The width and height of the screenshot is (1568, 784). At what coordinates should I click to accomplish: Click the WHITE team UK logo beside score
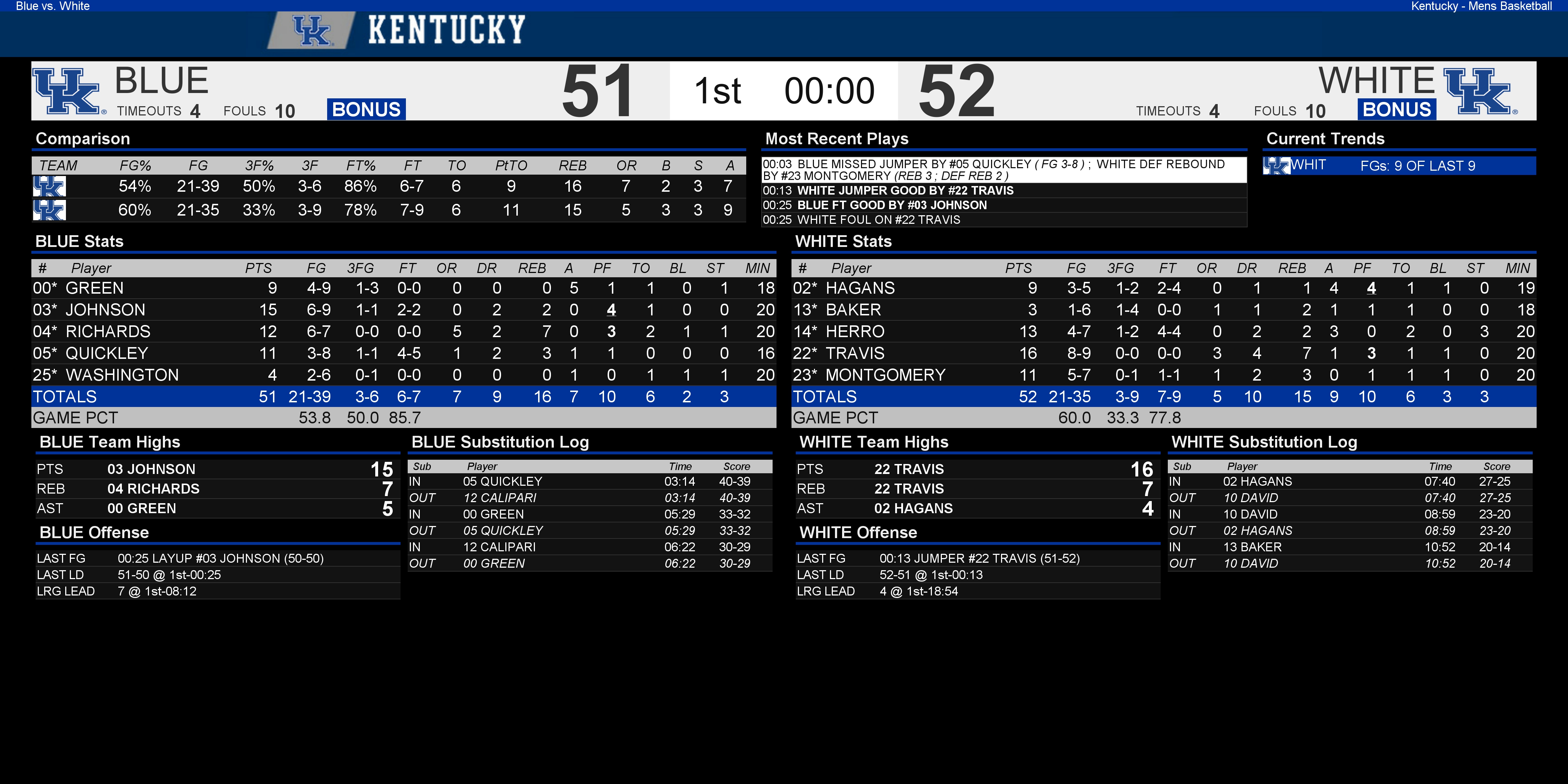(x=1480, y=91)
